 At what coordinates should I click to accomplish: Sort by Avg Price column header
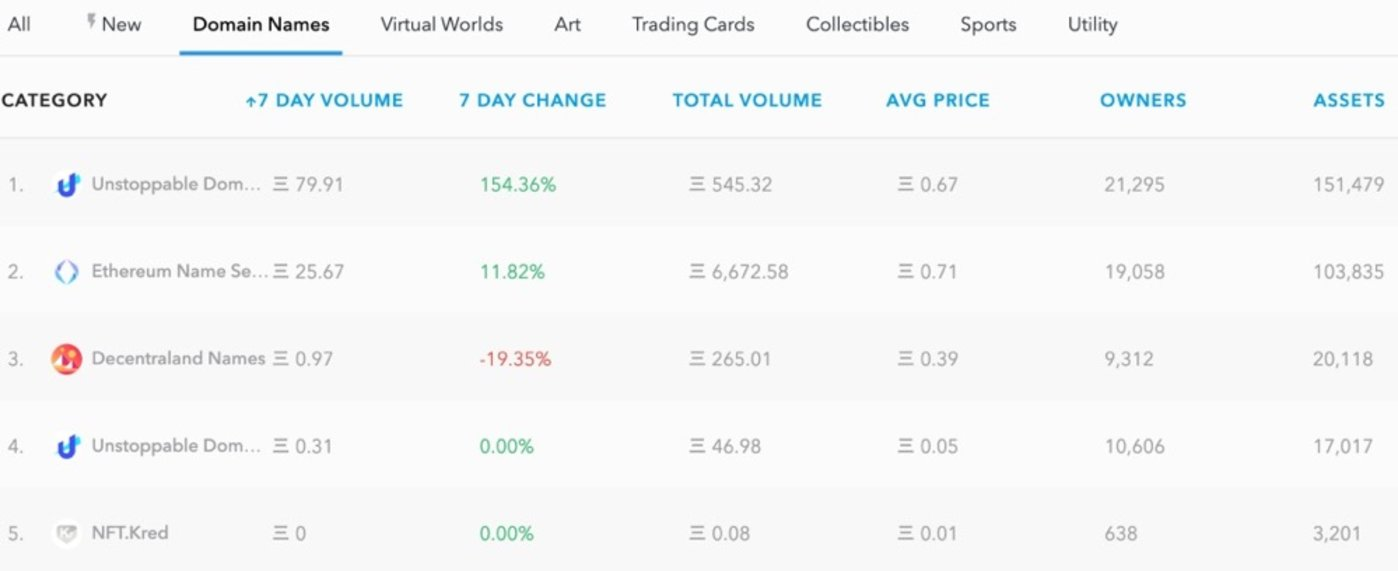[x=938, y=100]
